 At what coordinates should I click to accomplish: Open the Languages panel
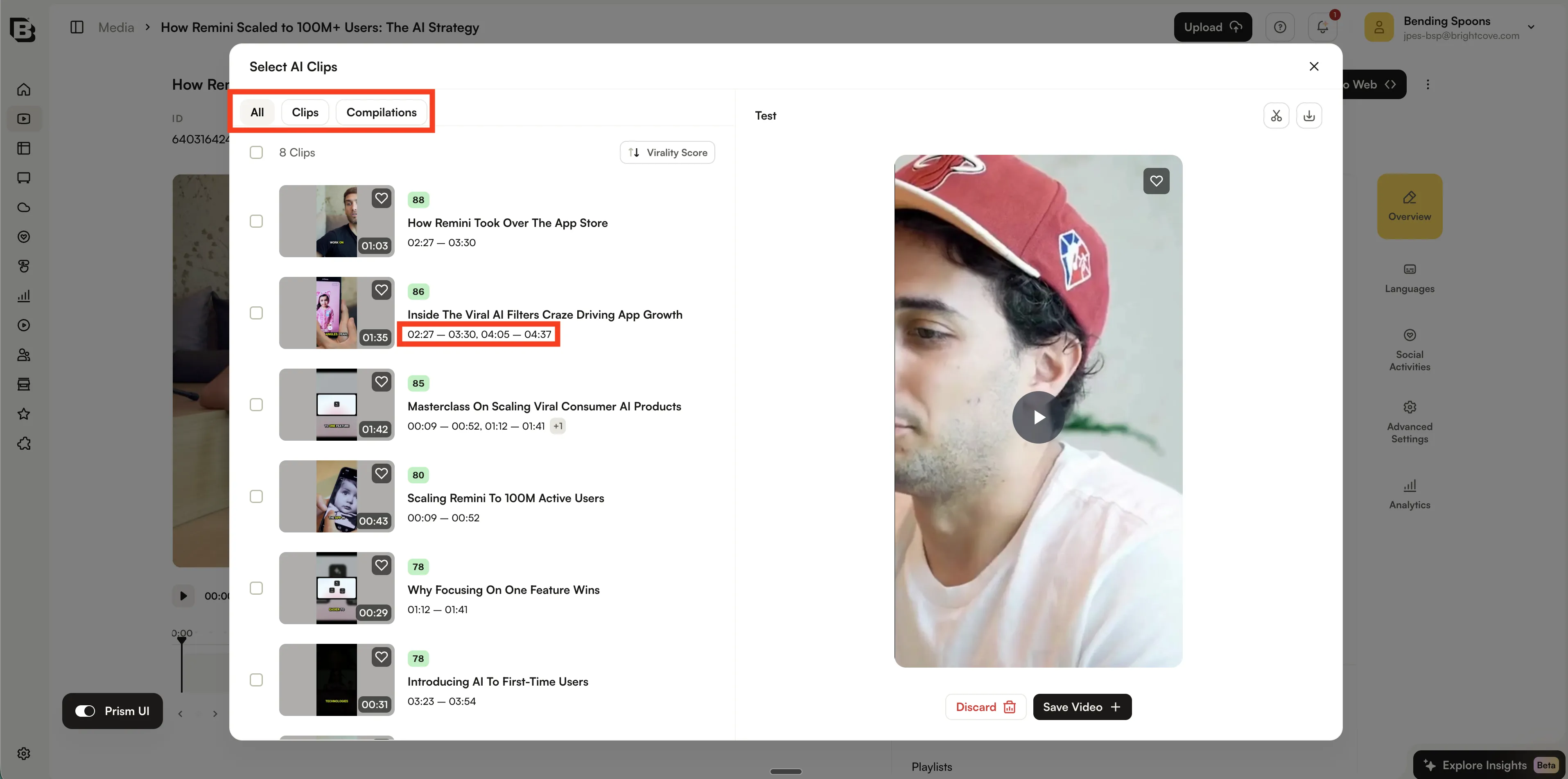pos(1409,279)
